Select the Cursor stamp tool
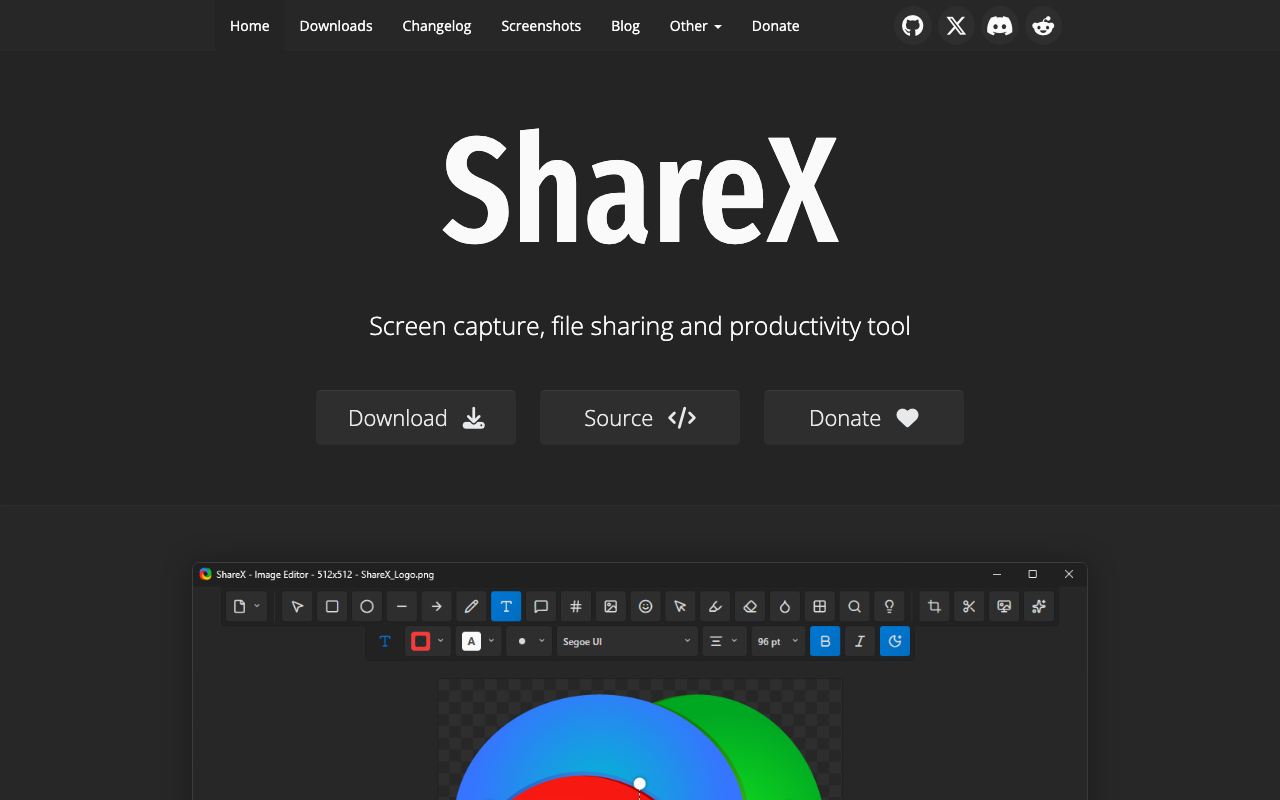Image resolution: width=1280 pixels, height=800 pixels. coord(680,606)
